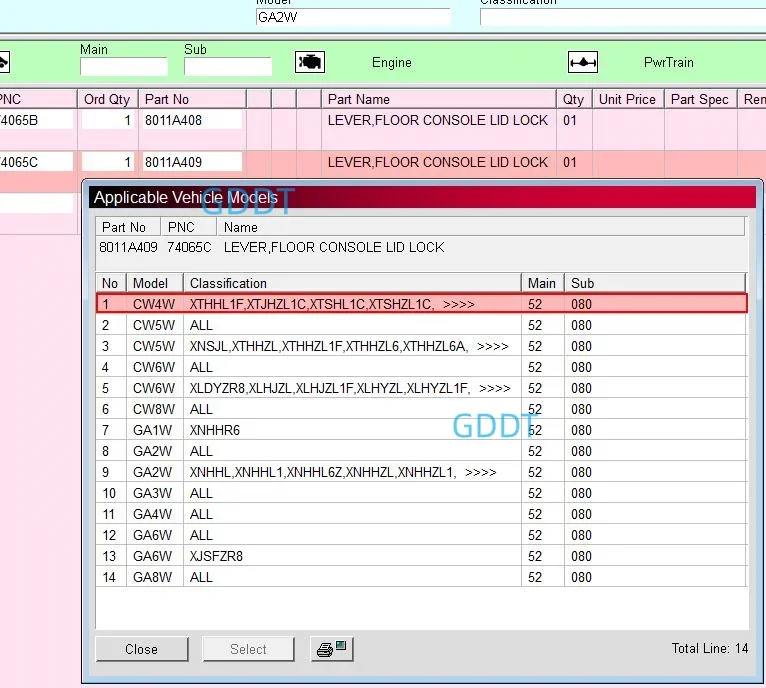Focus the Main group input field
This screenshot has width=766, height=688.
click(x=124, y=67)
